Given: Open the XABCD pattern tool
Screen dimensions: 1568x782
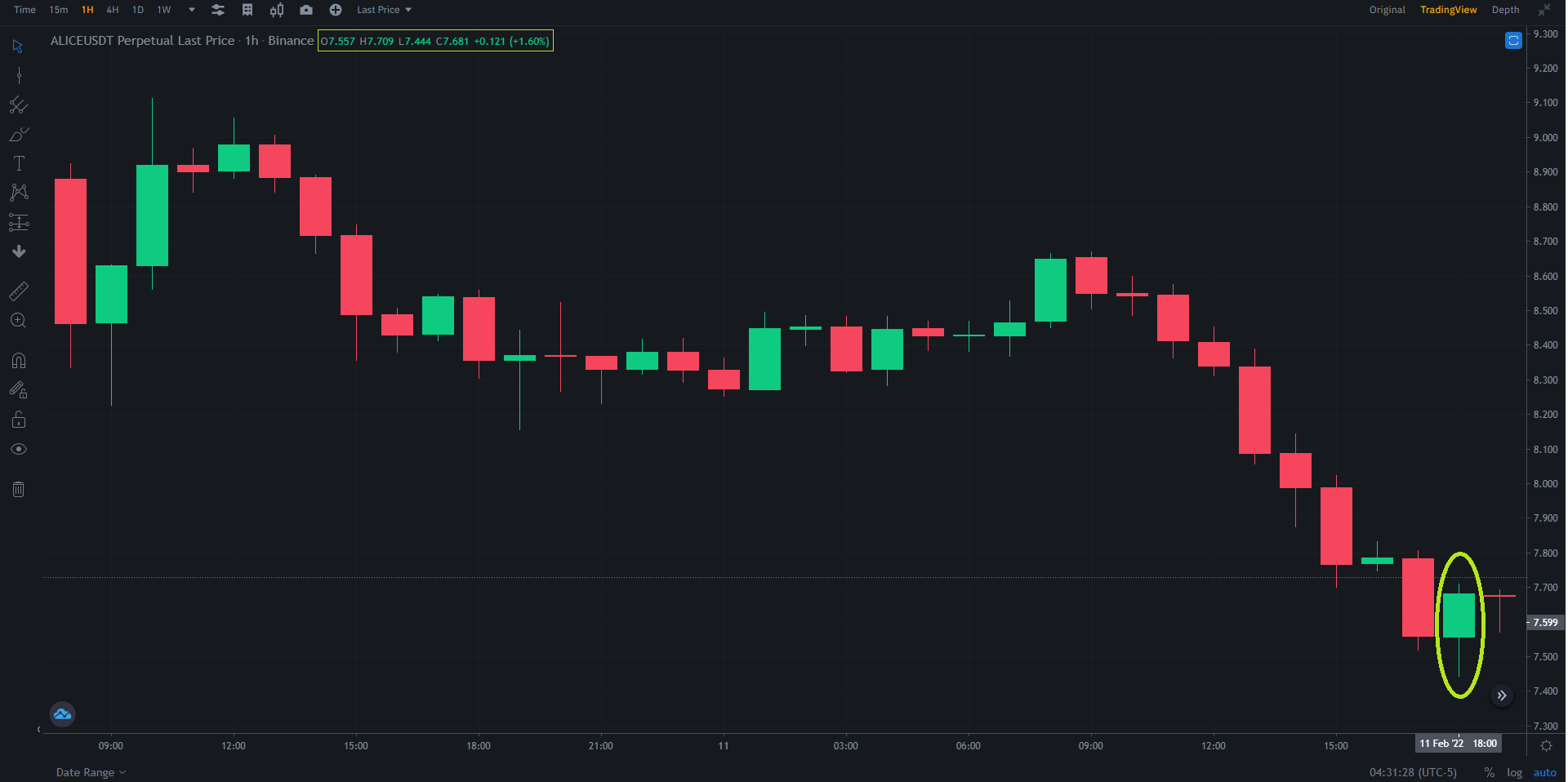Looking at the screenshot, I should (18, 193).
